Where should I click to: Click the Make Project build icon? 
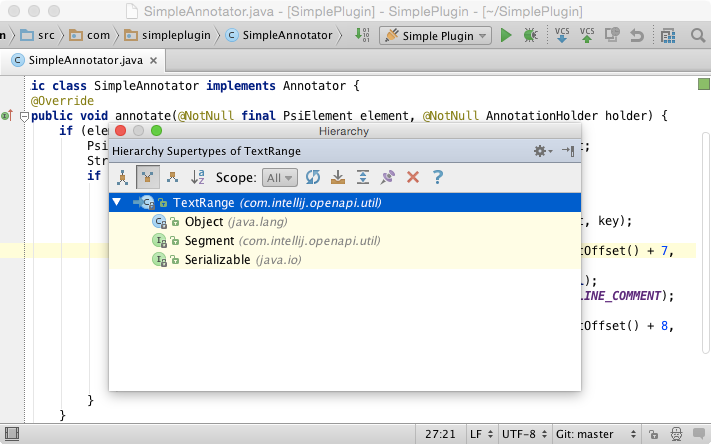point(362,35)
